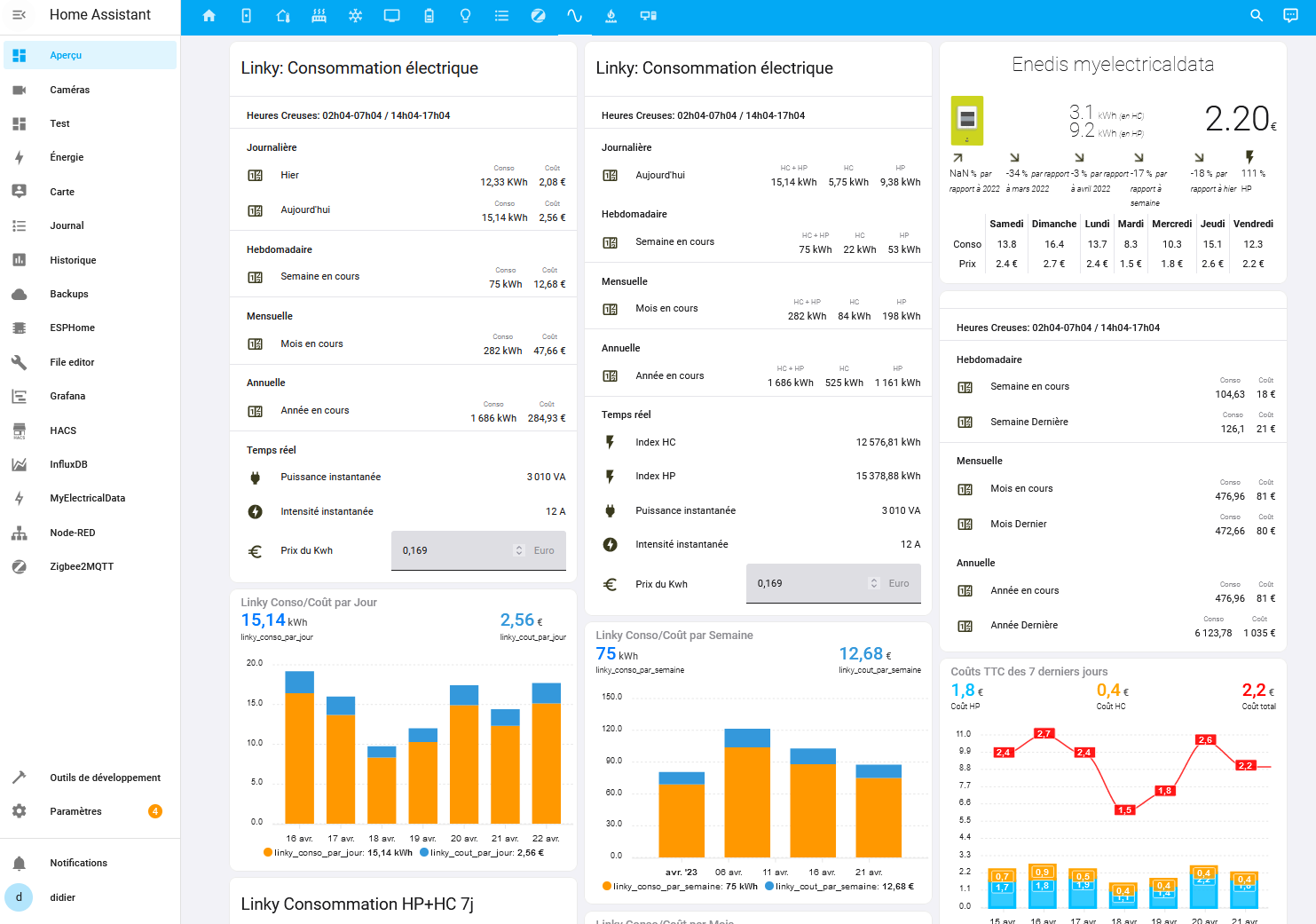This screenshot has height=924, width=1316.
Task: Select the battery view tab icon
Action: tap(429, 16)
